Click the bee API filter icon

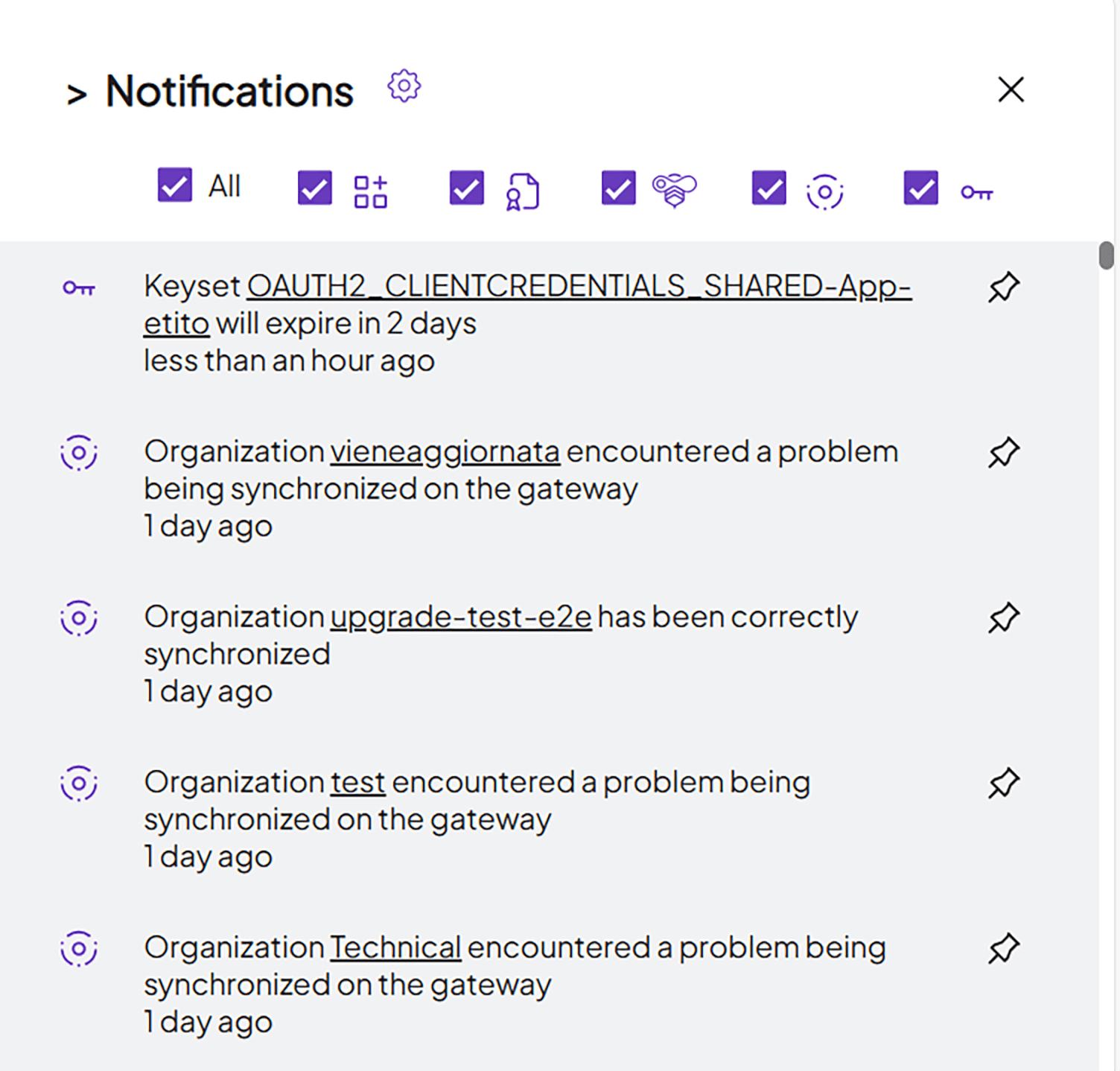pyautogui.click(x=672, y=190)
